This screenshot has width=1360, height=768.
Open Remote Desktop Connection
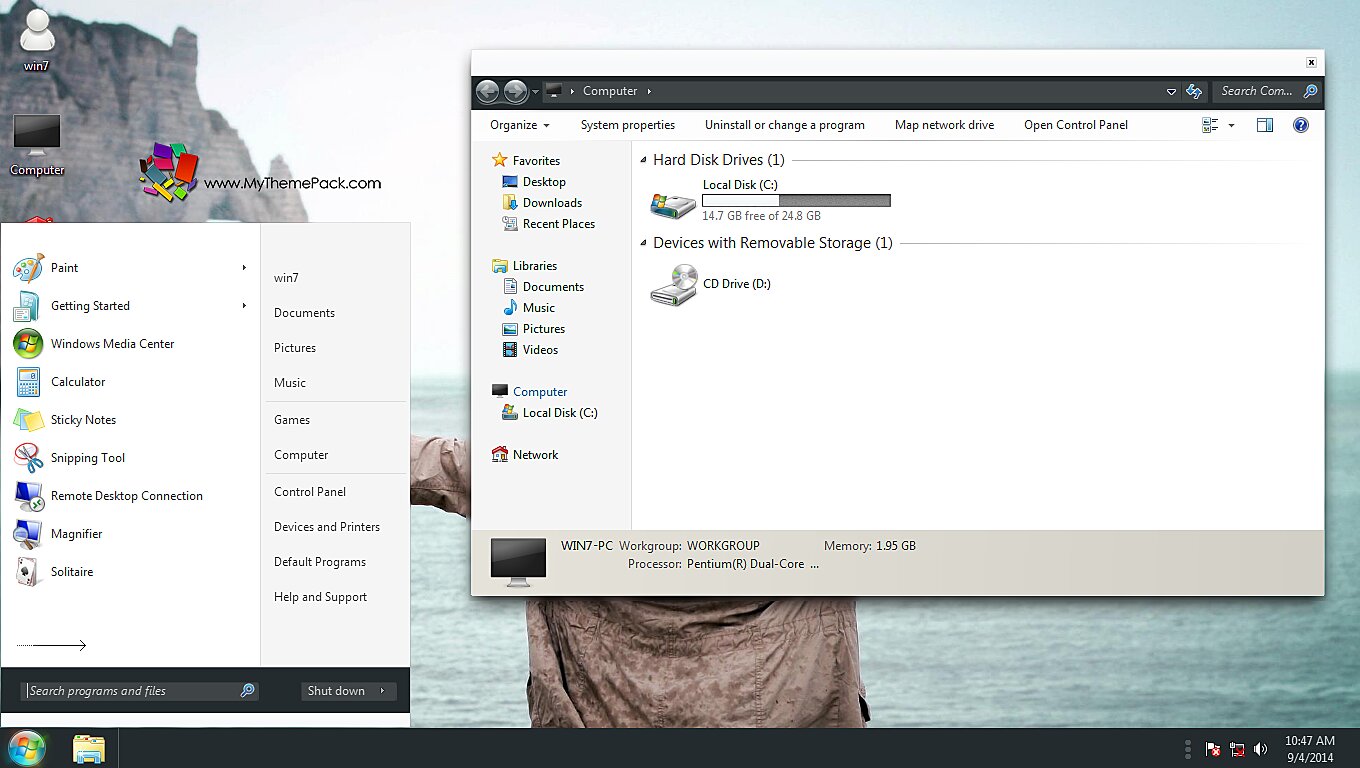[x=126, y=496]
